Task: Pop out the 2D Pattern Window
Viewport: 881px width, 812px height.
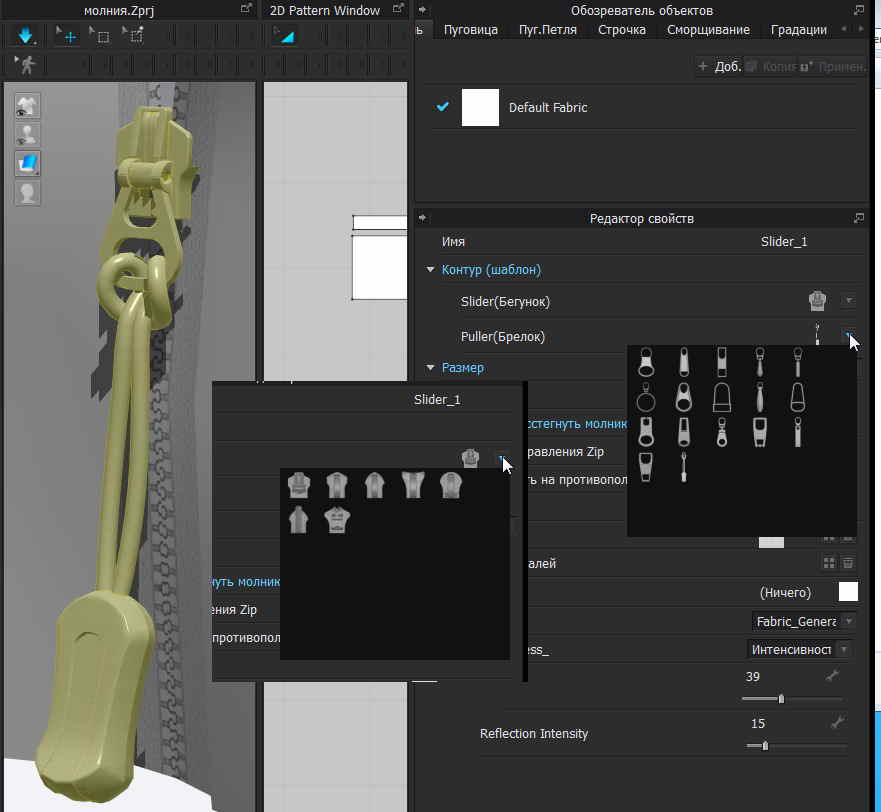Action: click(x=398, y=8)
